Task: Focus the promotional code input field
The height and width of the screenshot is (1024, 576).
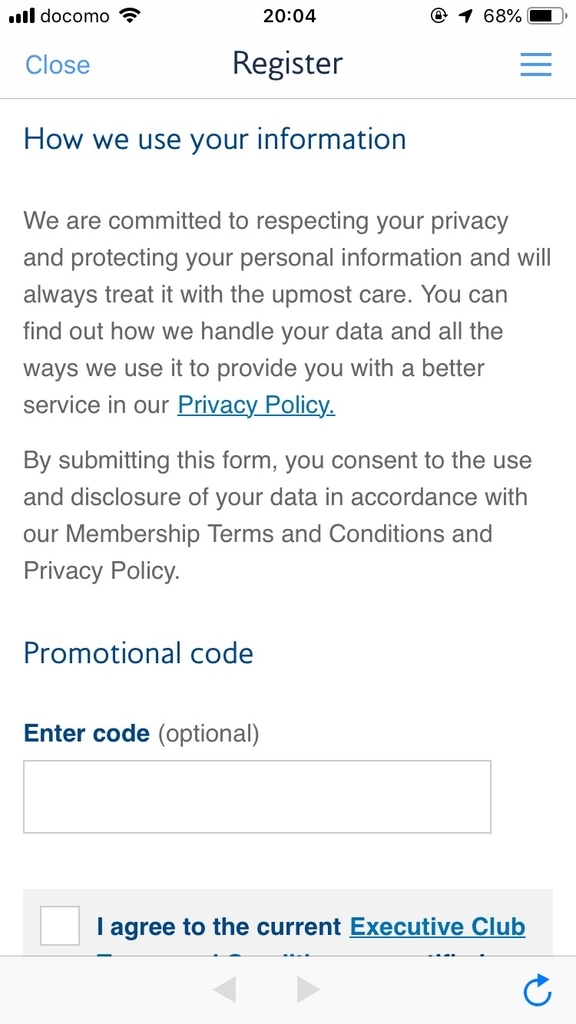Action: pyautogui.click(x=257, y=796)
